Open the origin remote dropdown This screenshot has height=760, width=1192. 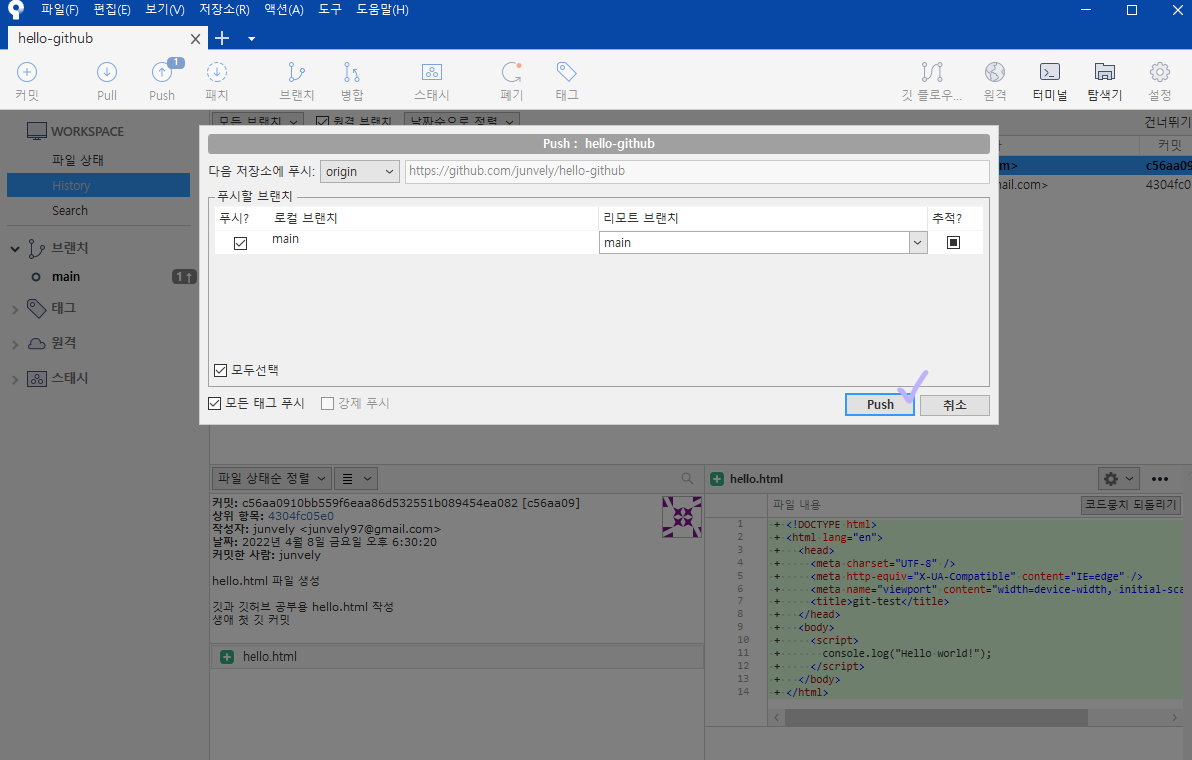[360, 171]
